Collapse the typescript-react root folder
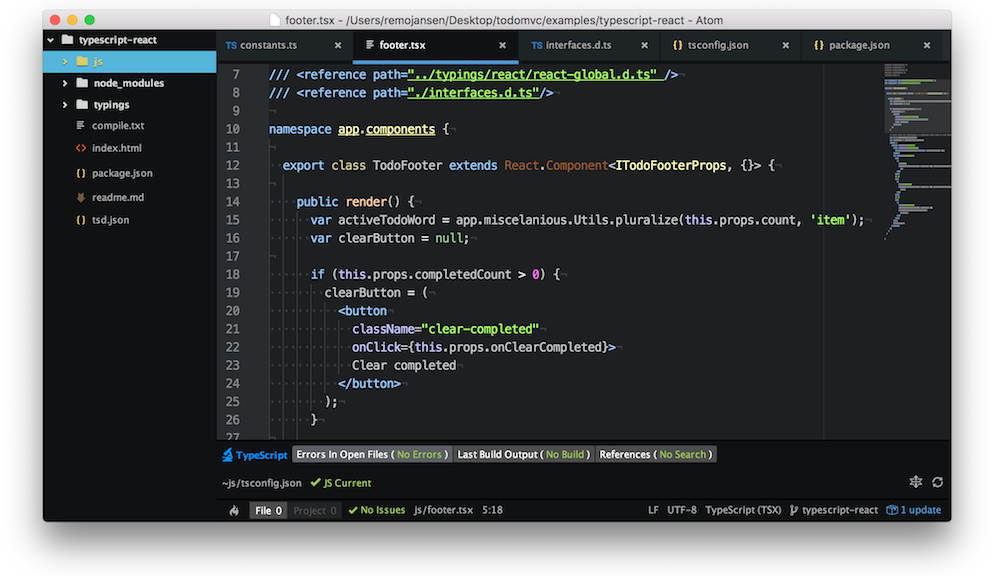Image resolution: width=1000 pixels, height=576 pixels. tap(50, 40)
